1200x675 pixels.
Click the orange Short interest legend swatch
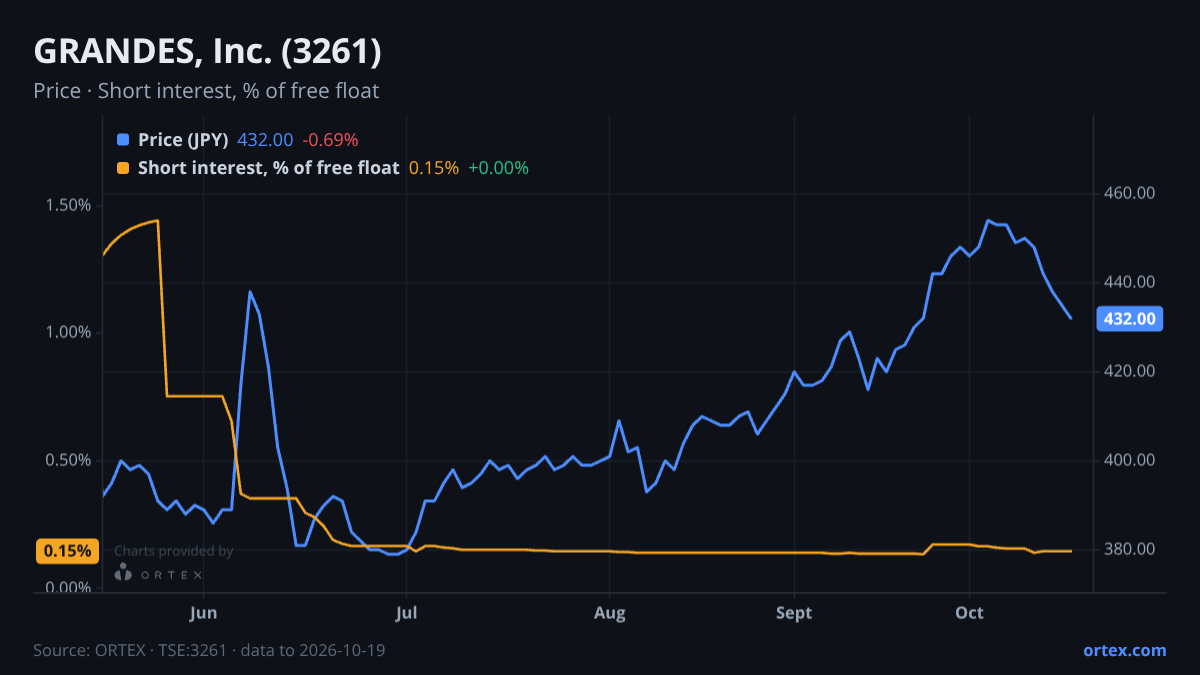[123, 168]
